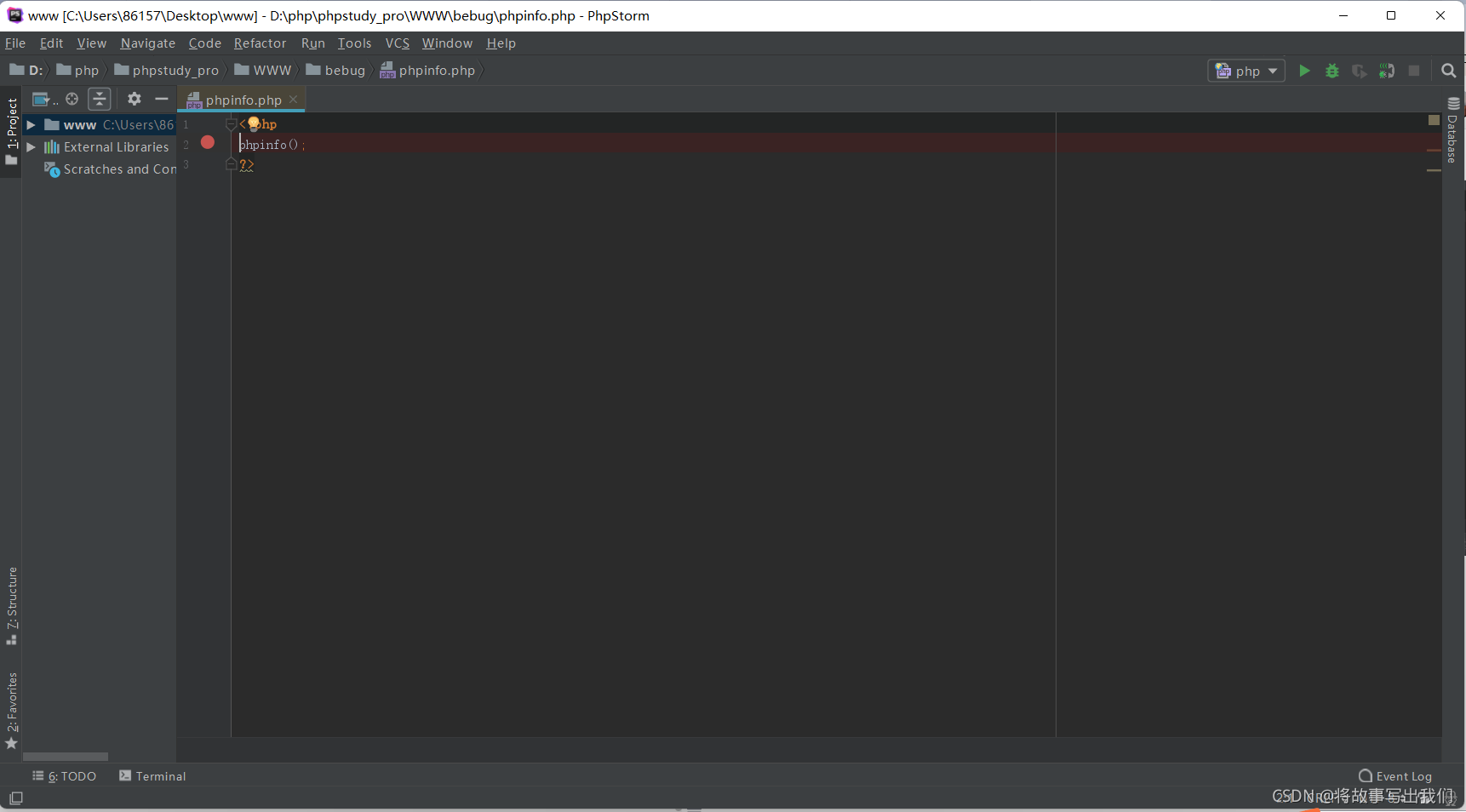
Task: Click phpinfo.php in navigation bar
Action: (427, 71)
